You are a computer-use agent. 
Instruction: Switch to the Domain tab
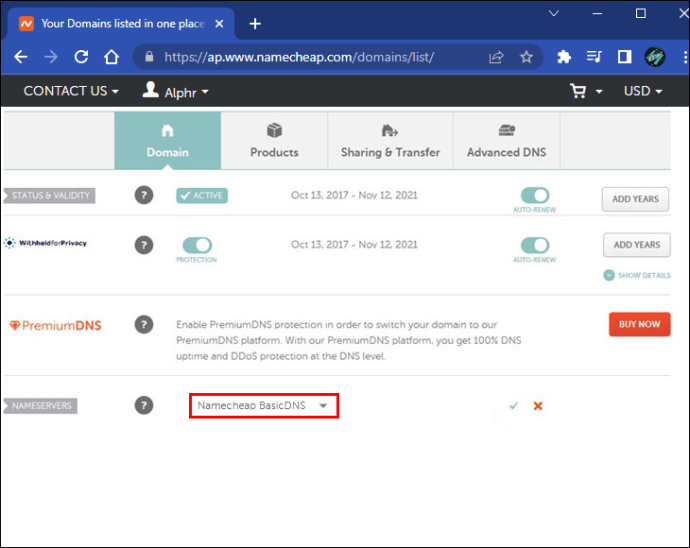point(168,140)
